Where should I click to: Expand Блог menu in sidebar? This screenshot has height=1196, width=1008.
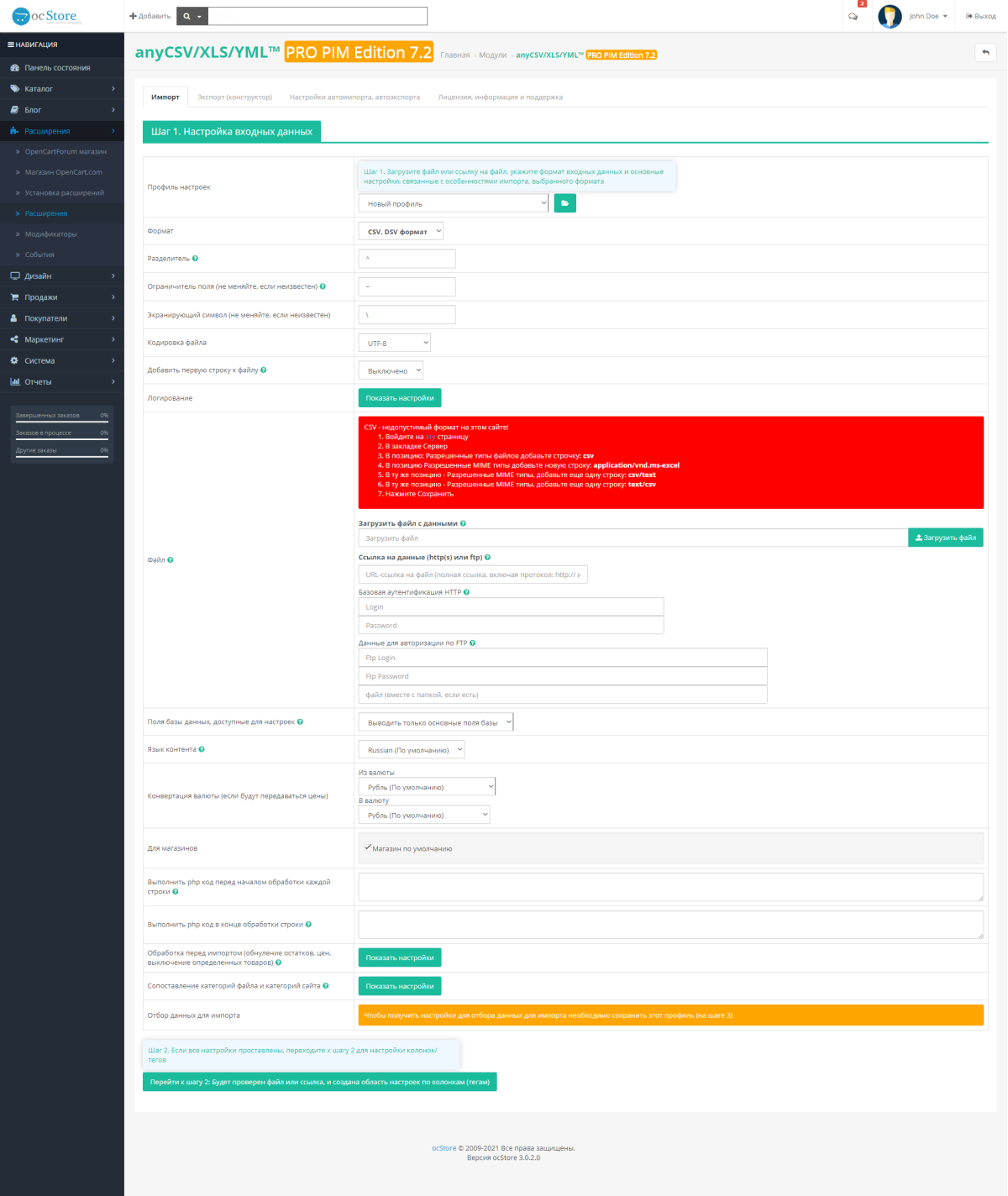point(62,110)
